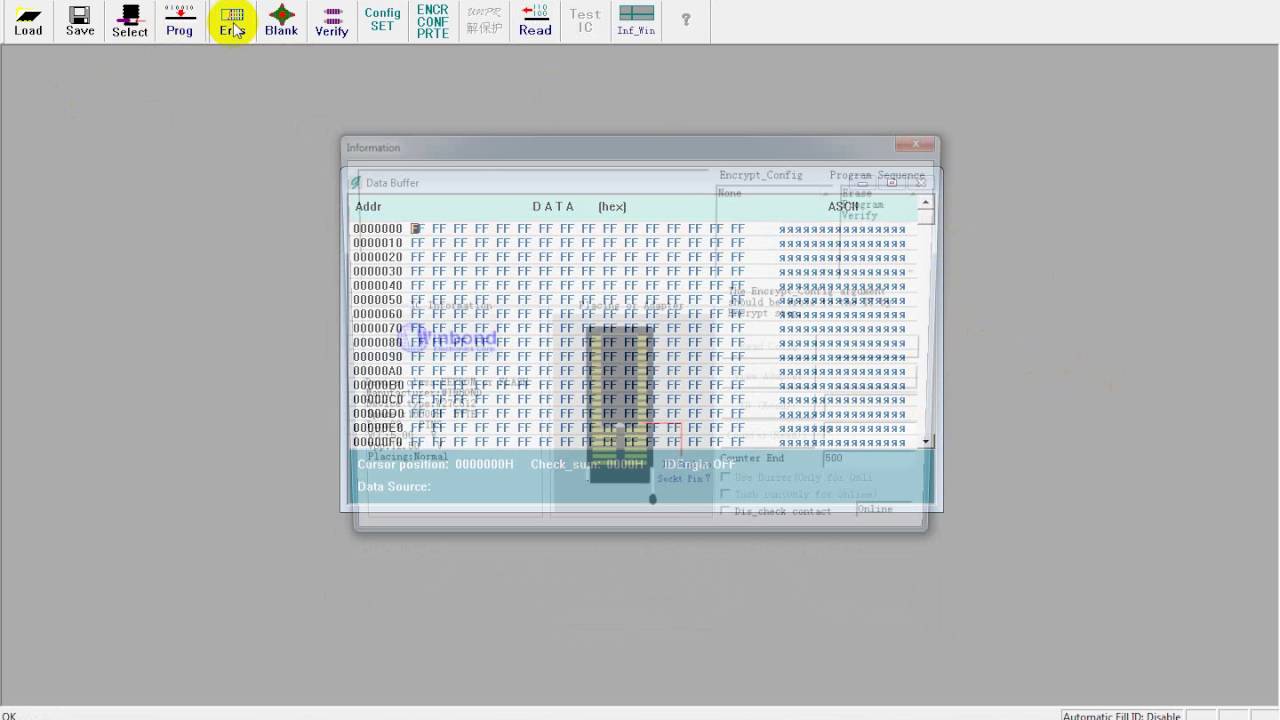
Task: Select the highlighted first byte at address 0000000
Action: tap(416, 229)
